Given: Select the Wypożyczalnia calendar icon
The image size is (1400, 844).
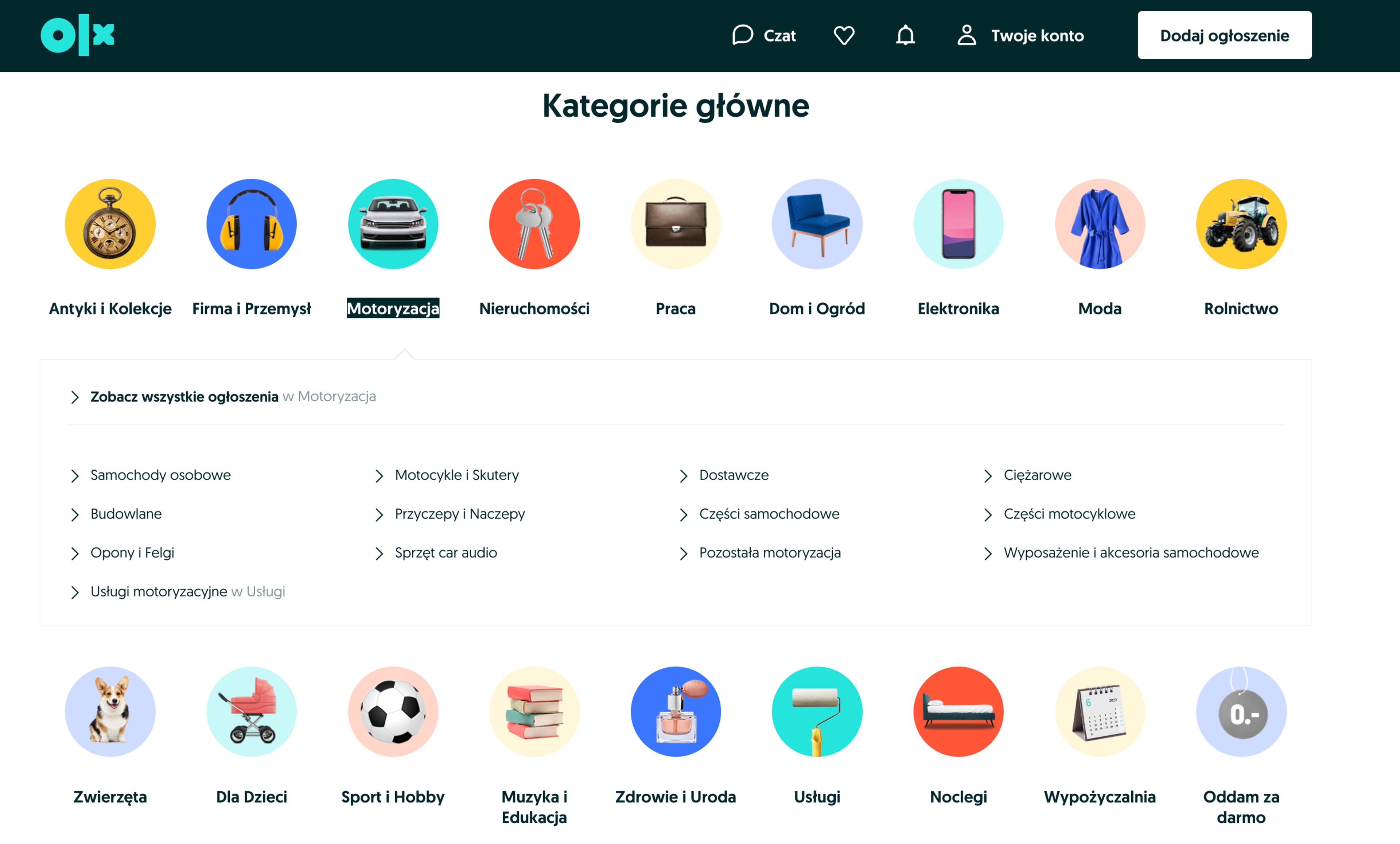Looking at the screenshot, I should (1100, 712).
